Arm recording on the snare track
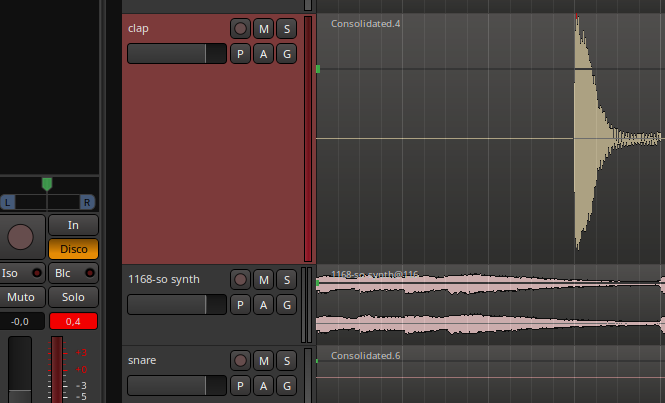The width and height of the screenshot is (665, 403). 240,360
